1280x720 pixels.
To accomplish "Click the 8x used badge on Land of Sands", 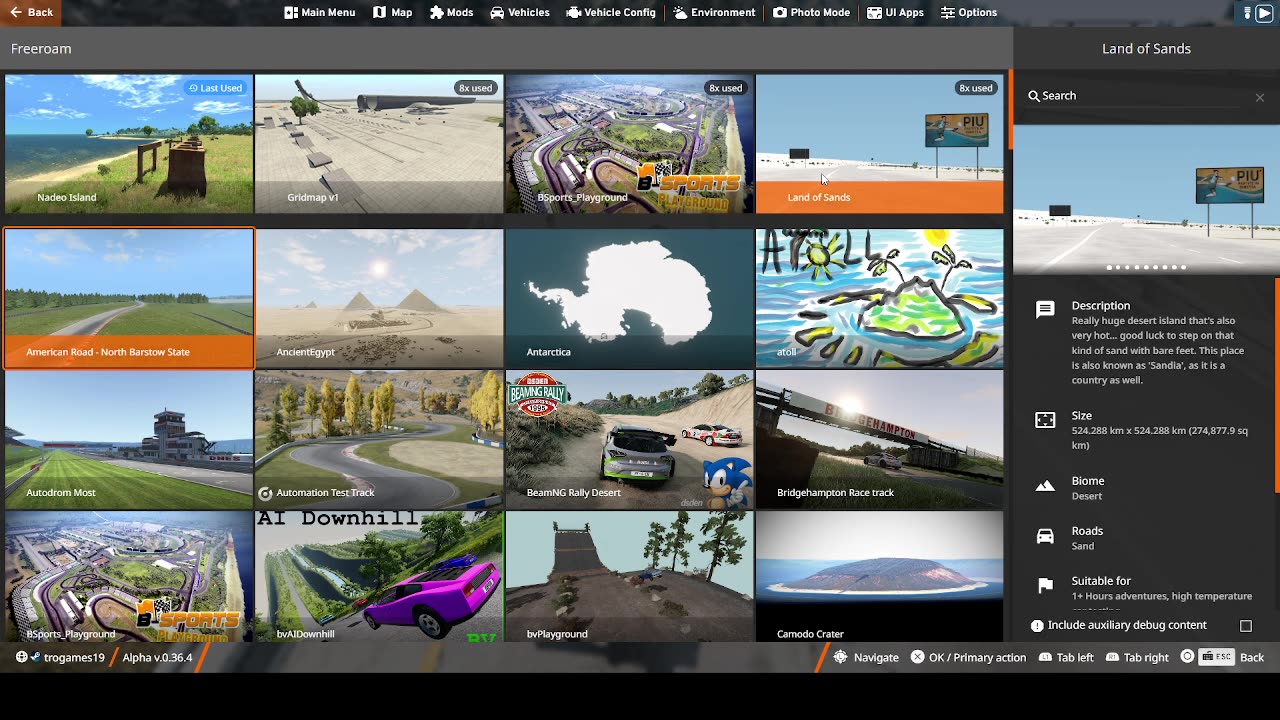I will coord(975,88).
